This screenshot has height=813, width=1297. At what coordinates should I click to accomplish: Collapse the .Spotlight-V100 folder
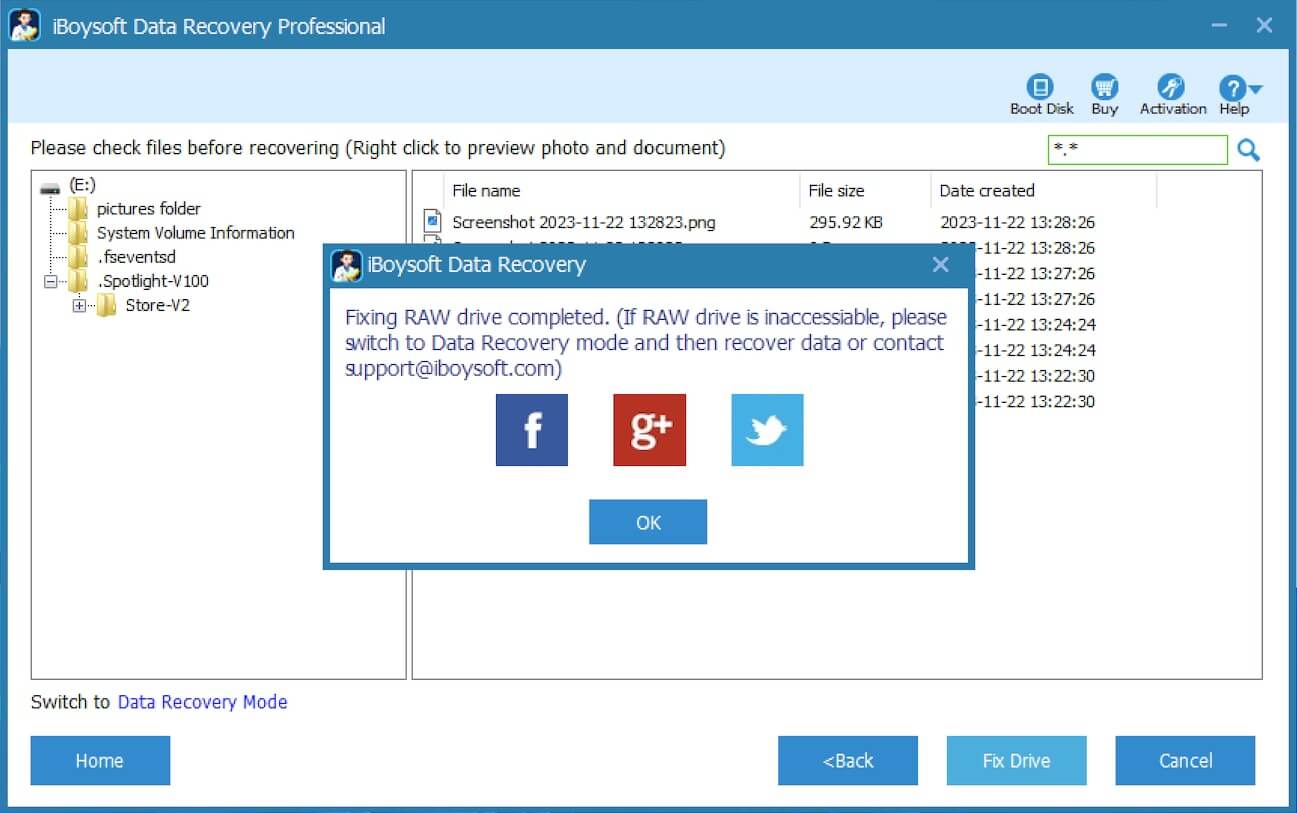pos(49,281)
